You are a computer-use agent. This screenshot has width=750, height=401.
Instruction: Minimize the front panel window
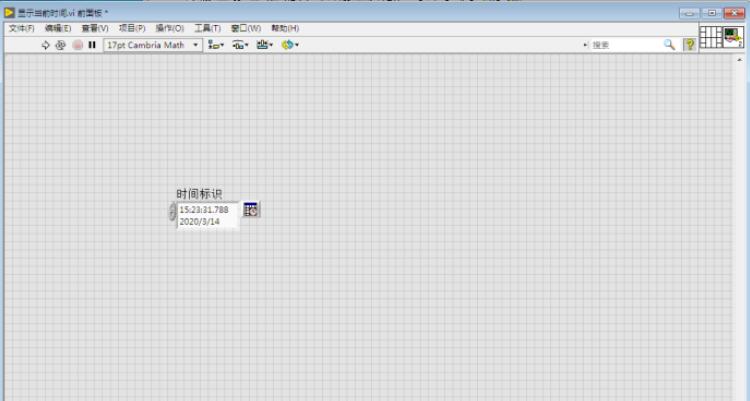690,13
